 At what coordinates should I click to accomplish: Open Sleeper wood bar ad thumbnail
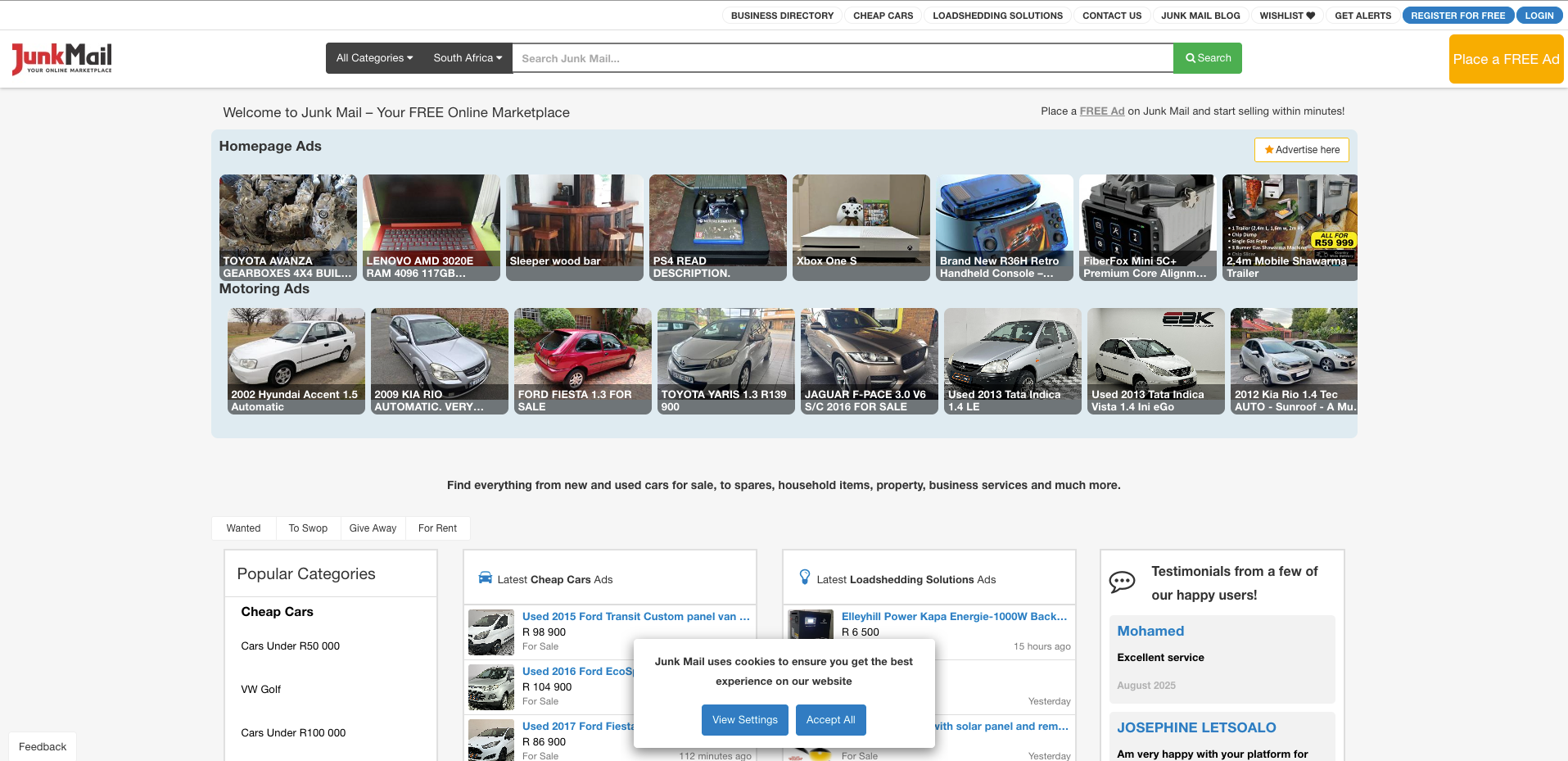pyautogui.click(x=575, y=228)
